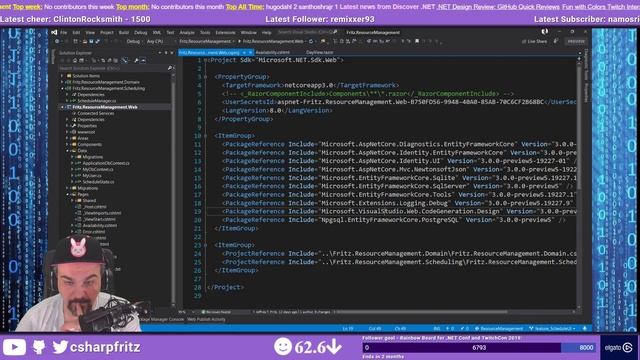Click the Save All toolbar icon

point(98,41)
